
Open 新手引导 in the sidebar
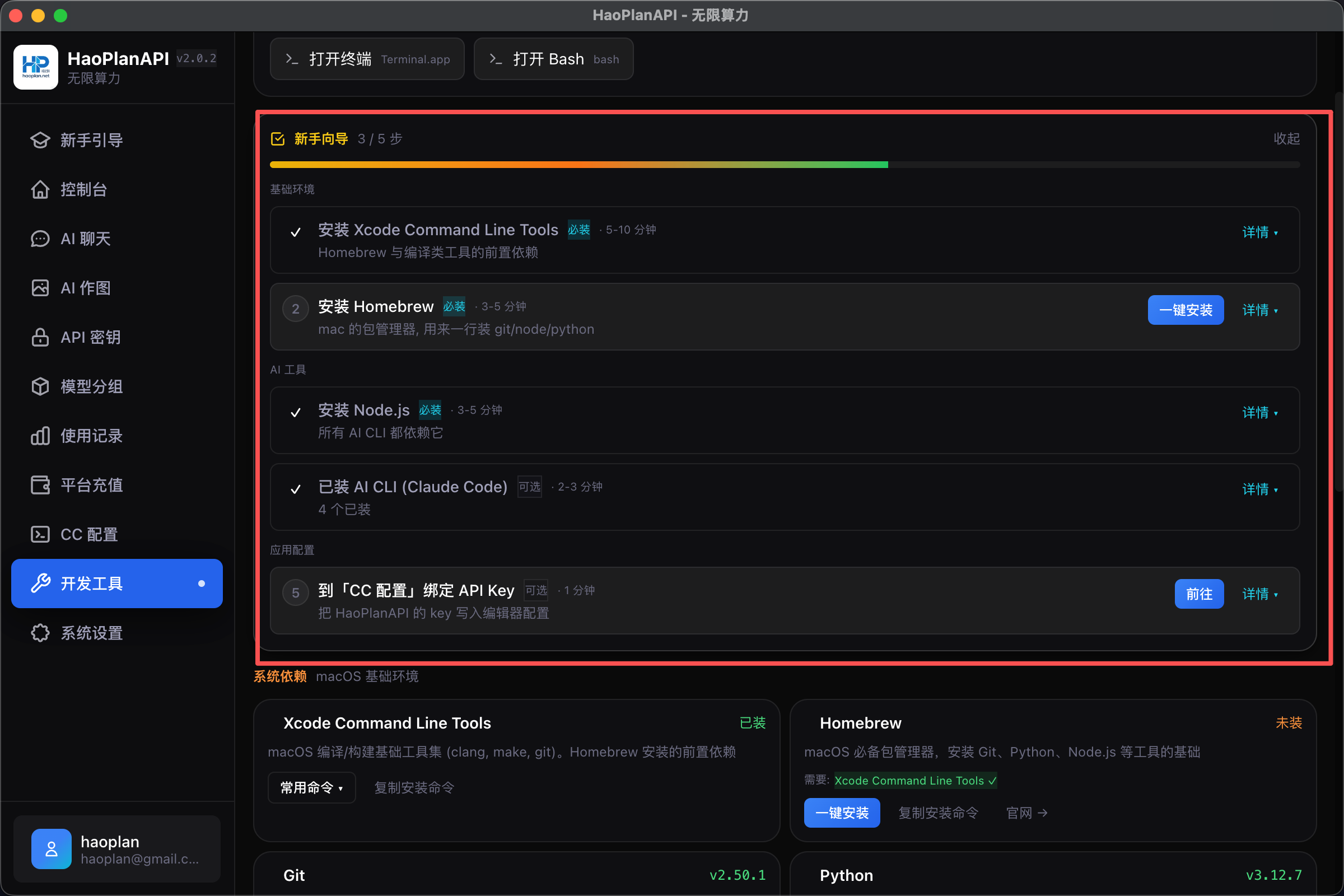(116, 140)
